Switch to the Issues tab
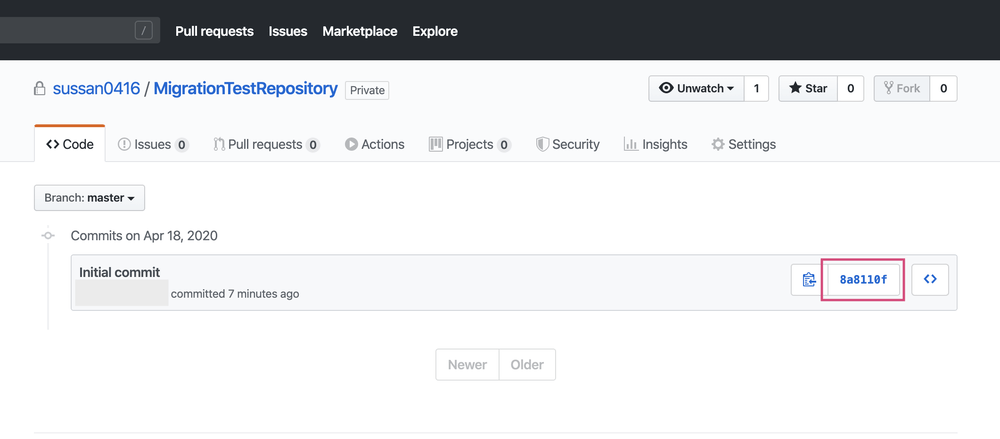The image size is (1000, 439). pyautogui.click(x=153, y=144)
